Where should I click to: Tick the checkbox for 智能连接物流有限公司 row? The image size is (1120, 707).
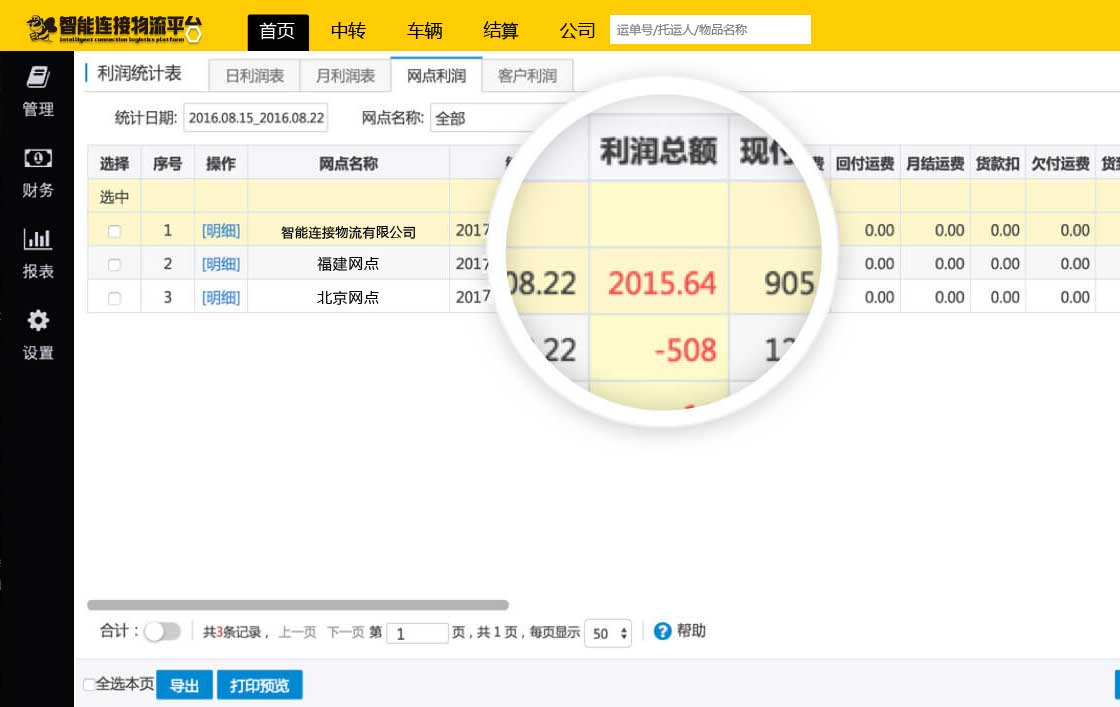point(114,231)
